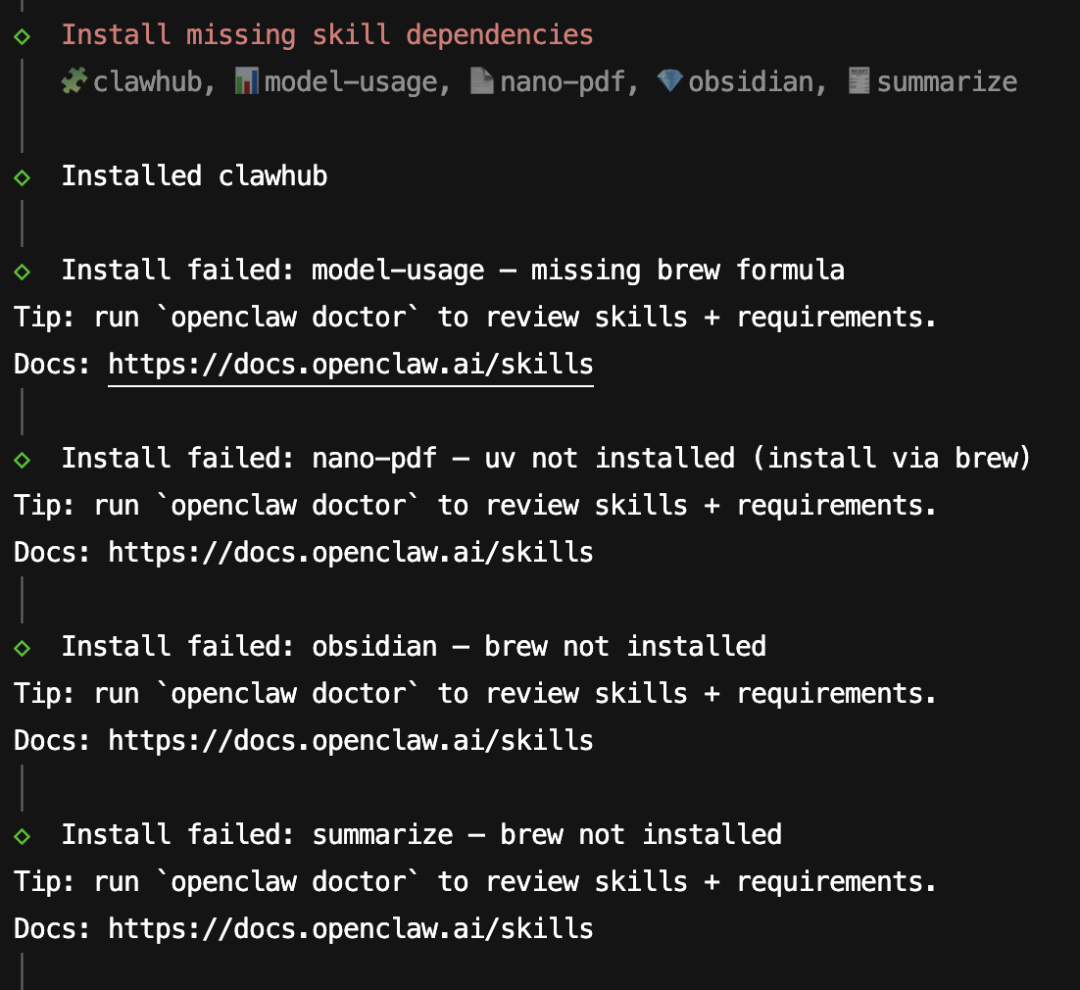Click the page icon beside nano-pdf
Screen dimensions: 1080x990
tap(482, 81)
